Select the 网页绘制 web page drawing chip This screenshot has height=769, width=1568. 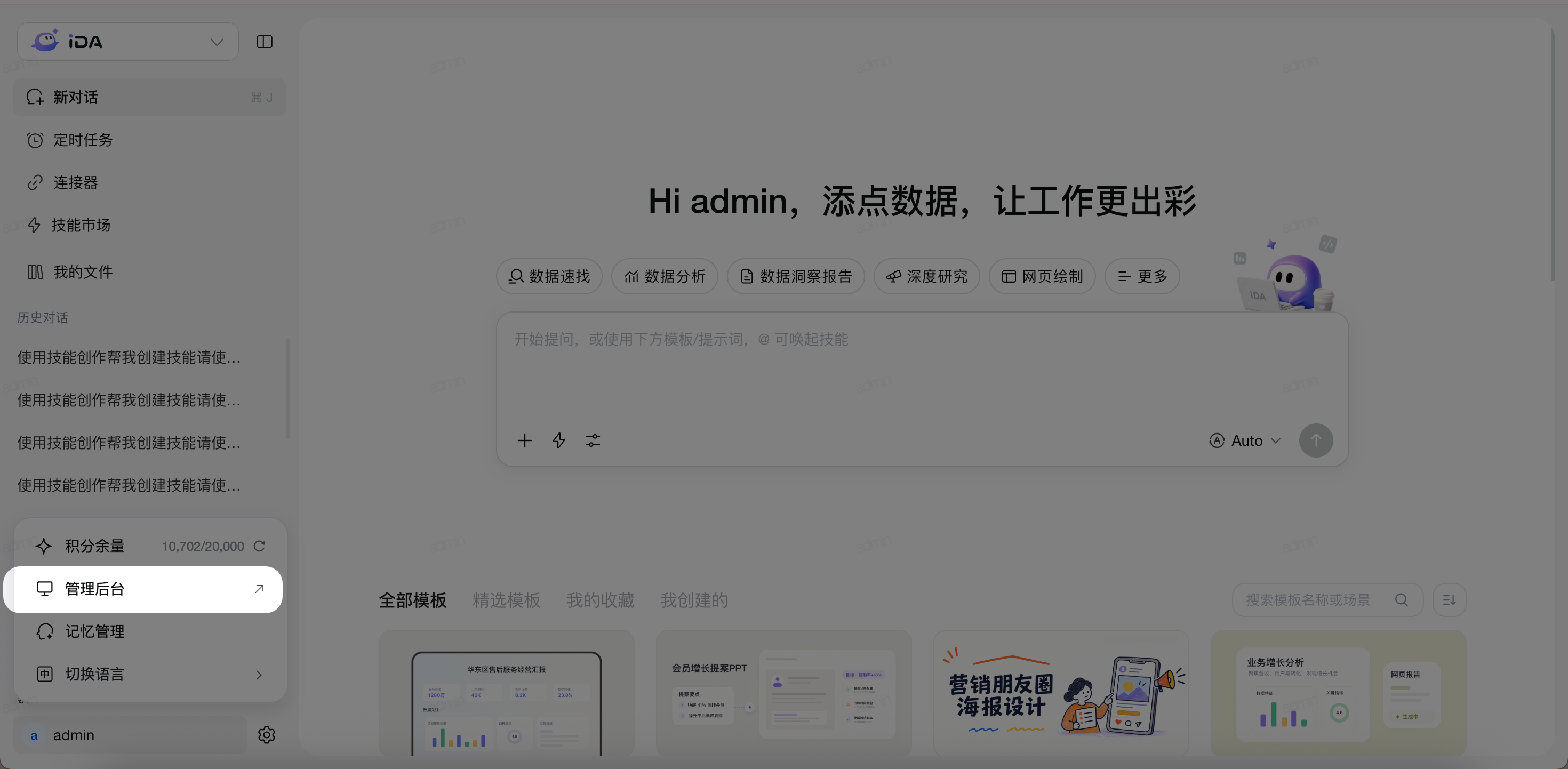pyautogui.click(x=1042, y=276)
